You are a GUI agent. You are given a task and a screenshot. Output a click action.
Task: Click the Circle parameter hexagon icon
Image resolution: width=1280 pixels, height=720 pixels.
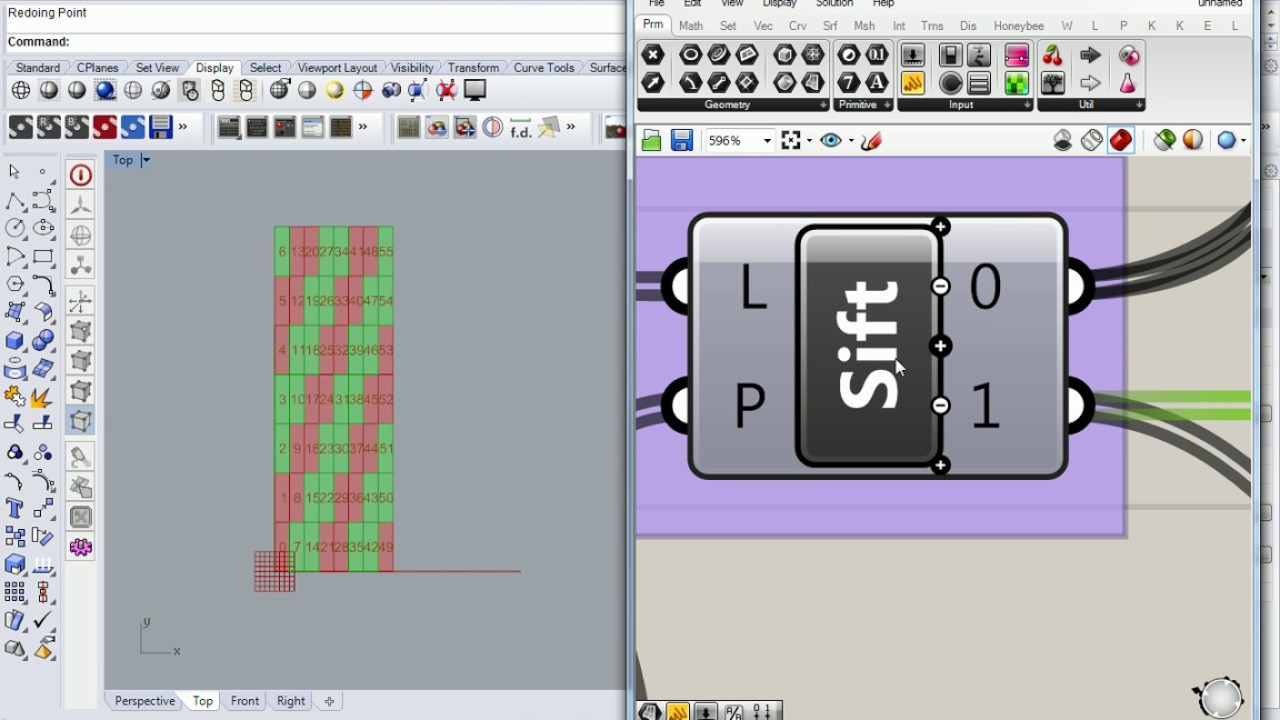pyautogui.click(x=690, y=56)
